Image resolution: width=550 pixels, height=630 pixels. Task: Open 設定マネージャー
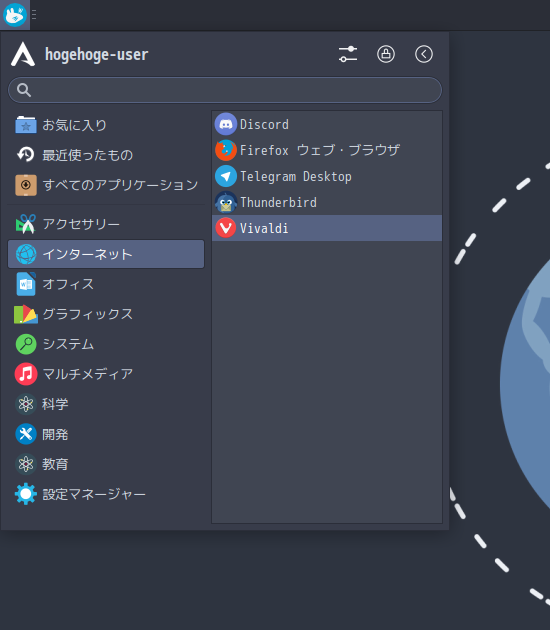click(x=106, y=494)
